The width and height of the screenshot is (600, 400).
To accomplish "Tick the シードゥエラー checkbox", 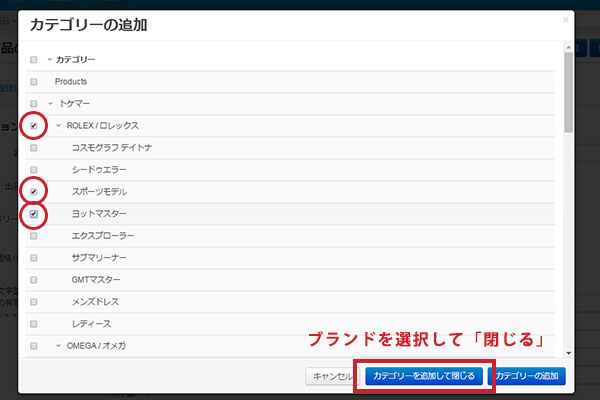I will tap(34, 170).
